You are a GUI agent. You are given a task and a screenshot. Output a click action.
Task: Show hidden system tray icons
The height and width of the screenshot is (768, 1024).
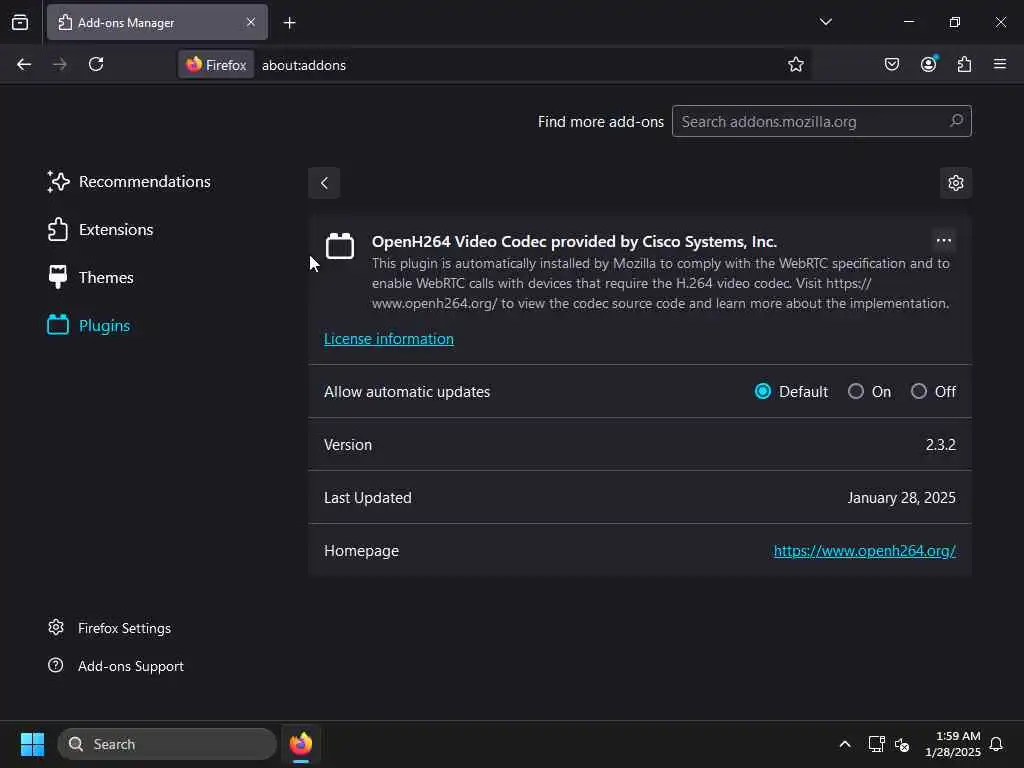click(844, 744)
